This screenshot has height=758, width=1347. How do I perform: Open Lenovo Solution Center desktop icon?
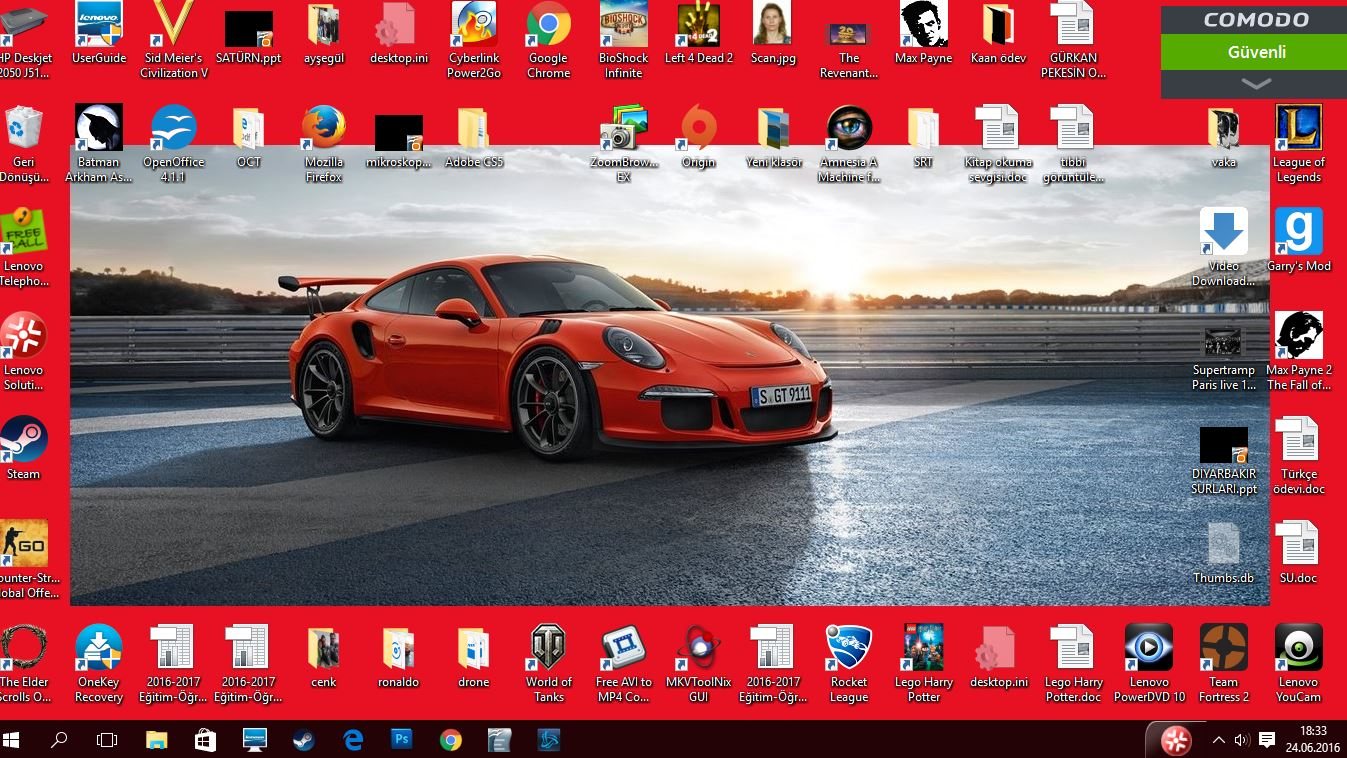pos(24,352)
